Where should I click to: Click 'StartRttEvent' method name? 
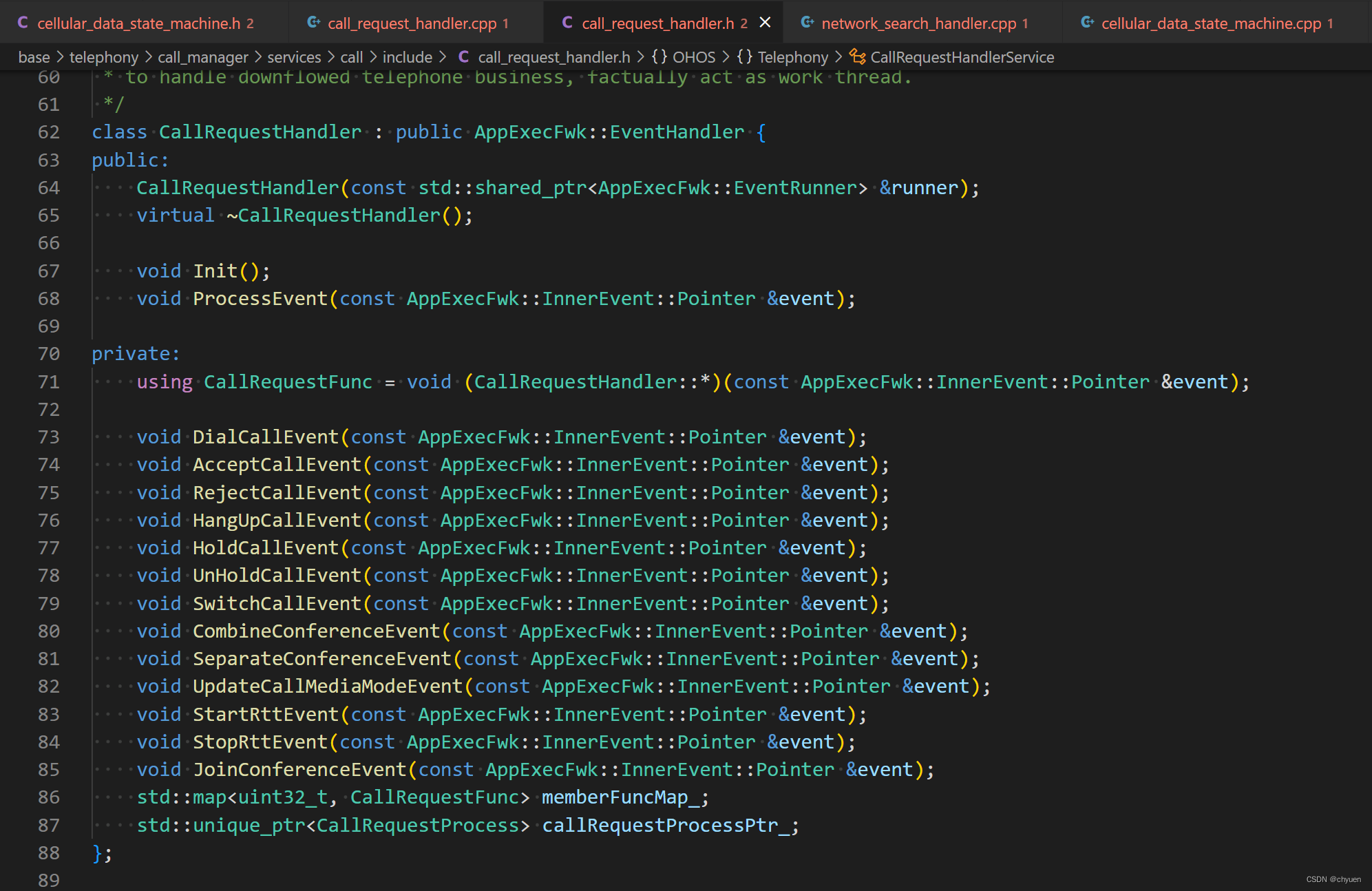click(266, 715)
